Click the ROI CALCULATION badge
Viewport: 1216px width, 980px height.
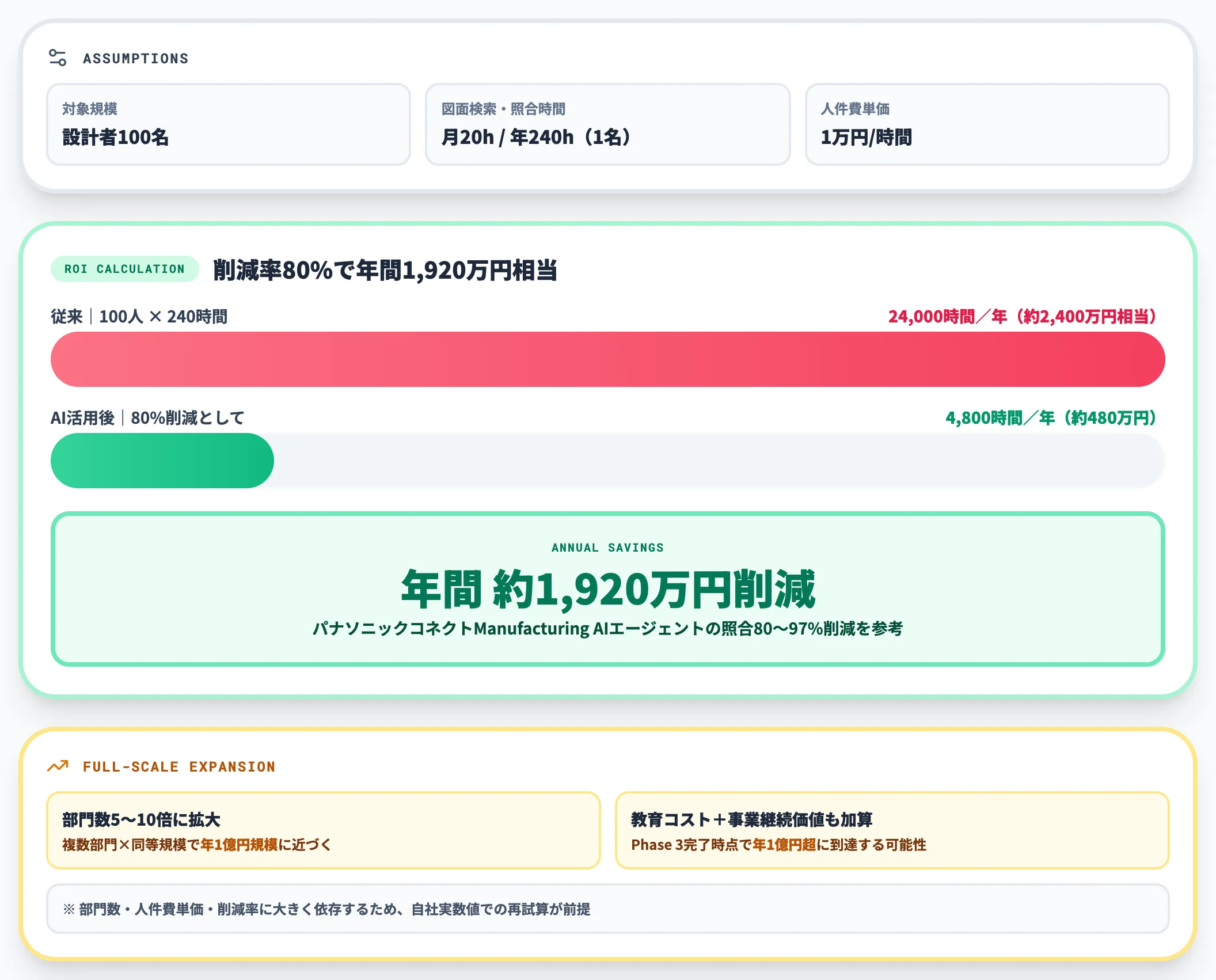click(x=125, y=269)
